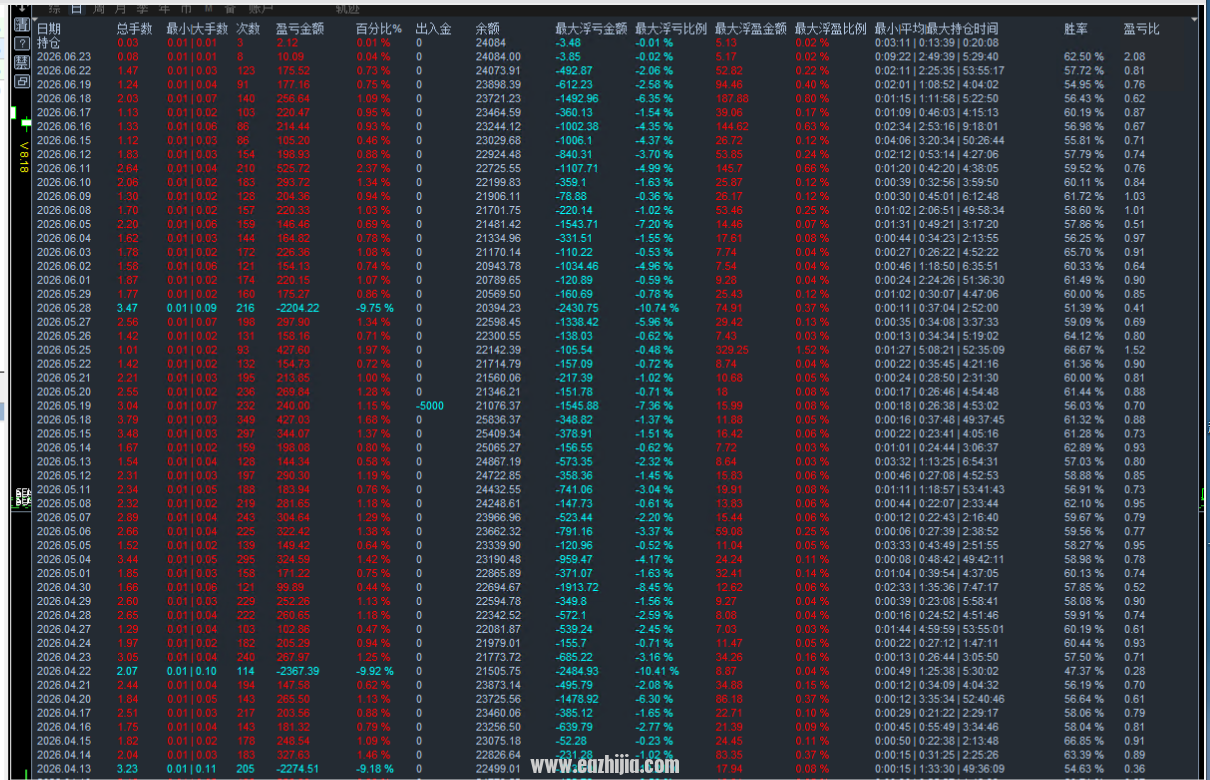Click the 329.25 max floating profit cell
The width and height of the screenshot is (1210, 780).
click(x=732, y=350)
